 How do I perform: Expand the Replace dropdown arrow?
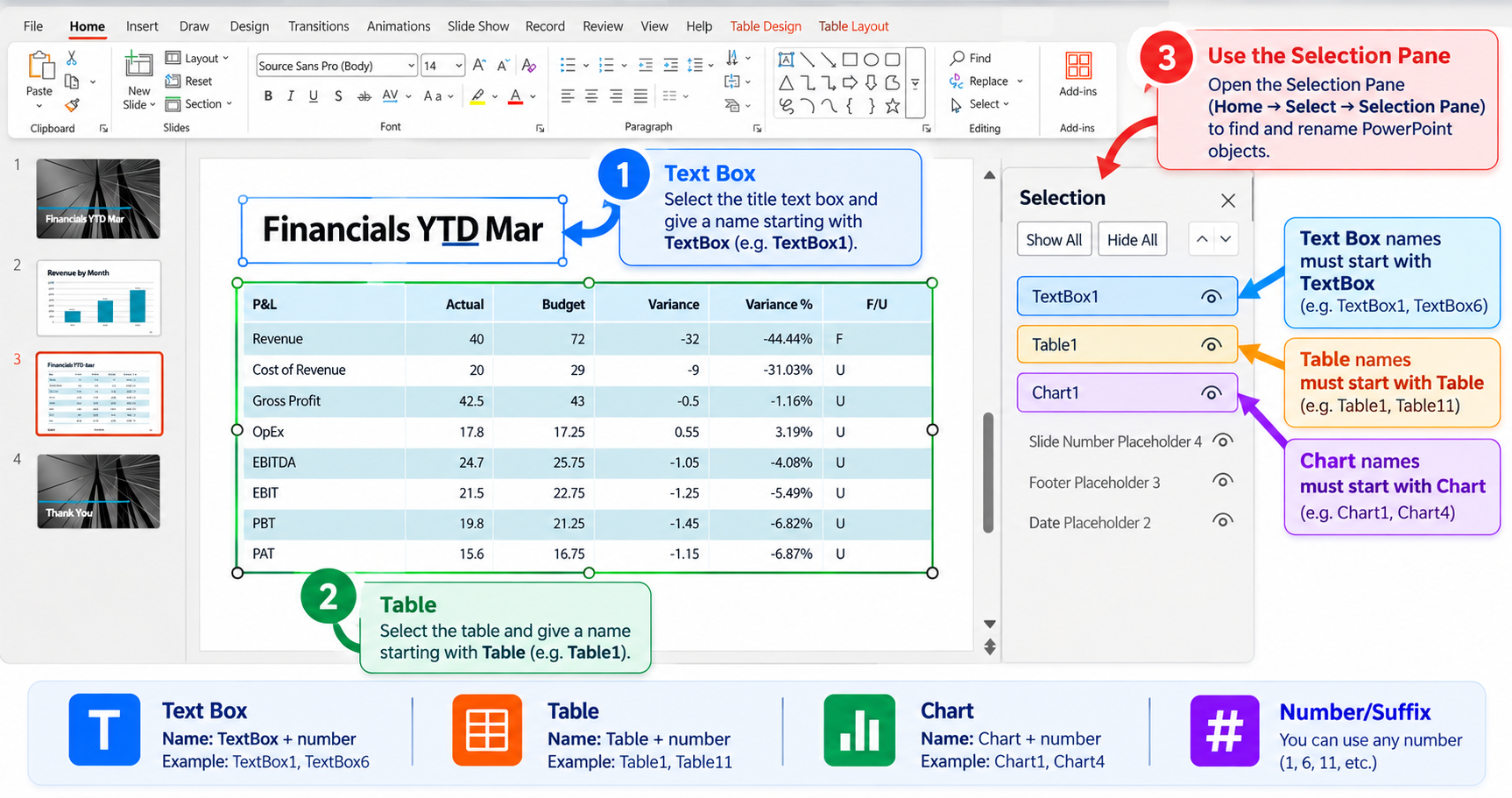coord(1020,81)
